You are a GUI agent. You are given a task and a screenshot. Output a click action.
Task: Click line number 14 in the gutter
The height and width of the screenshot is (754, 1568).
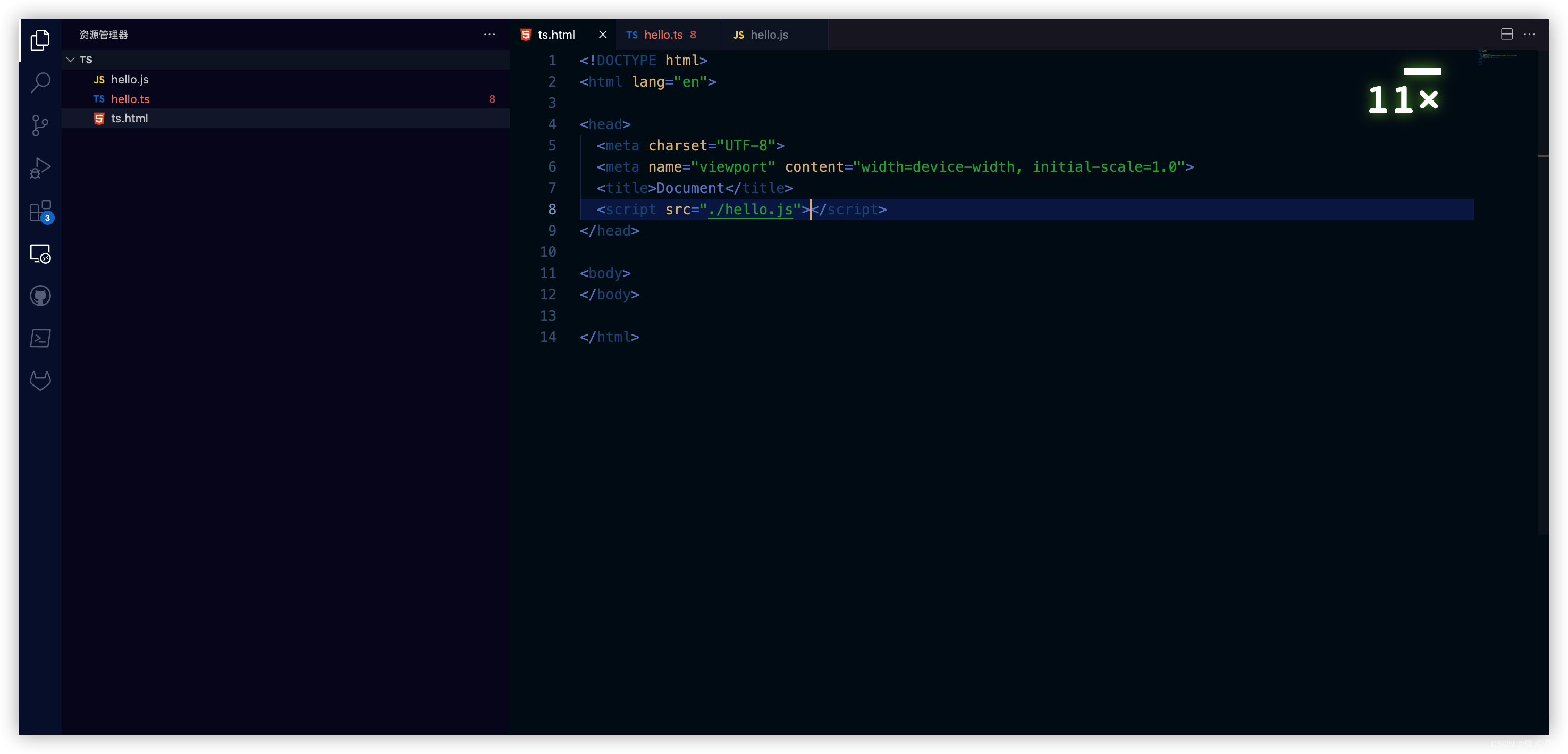[548, 337]
